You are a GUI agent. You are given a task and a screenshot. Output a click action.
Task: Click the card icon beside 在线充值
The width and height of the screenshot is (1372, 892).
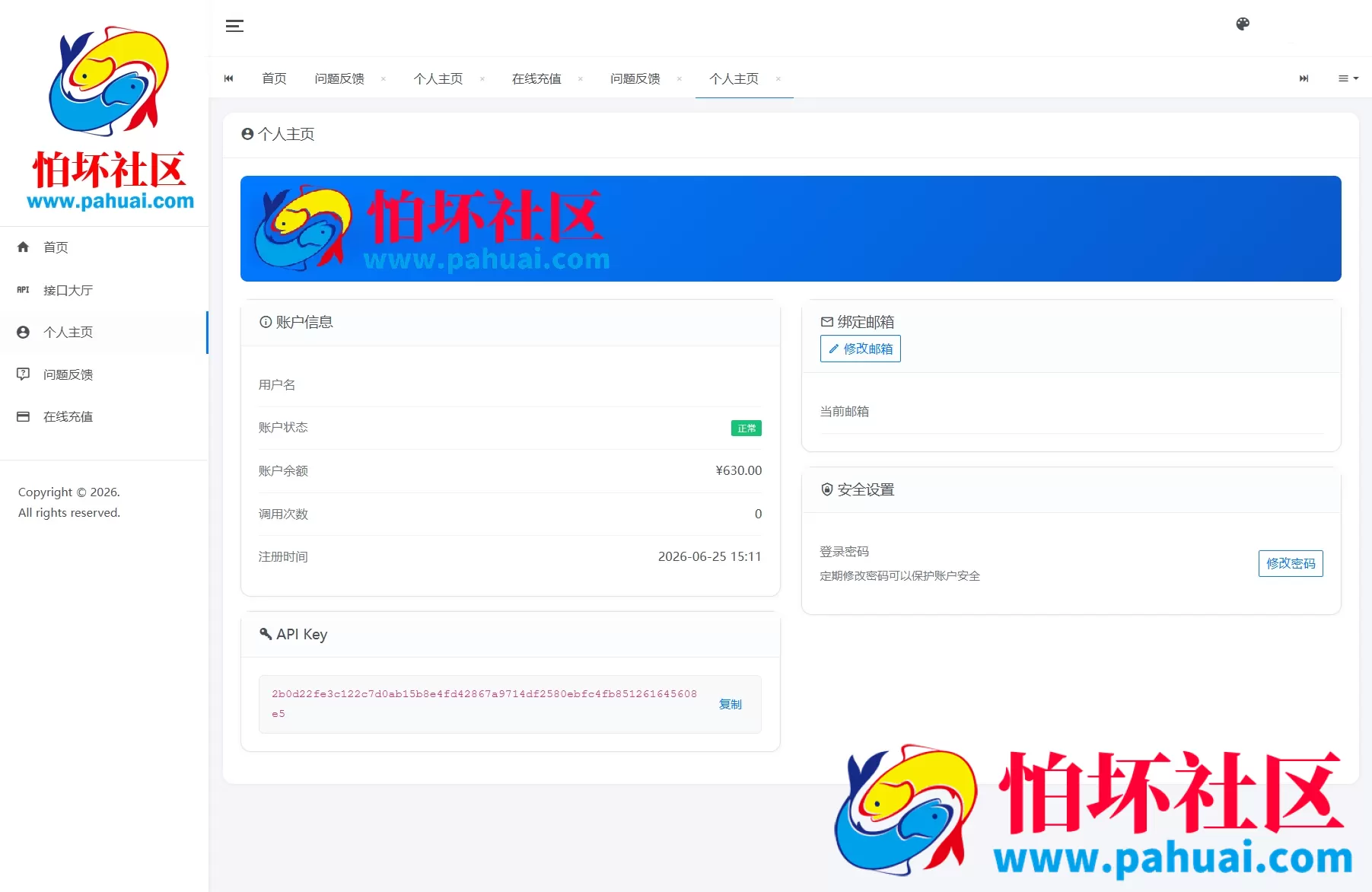pos(23,417)
